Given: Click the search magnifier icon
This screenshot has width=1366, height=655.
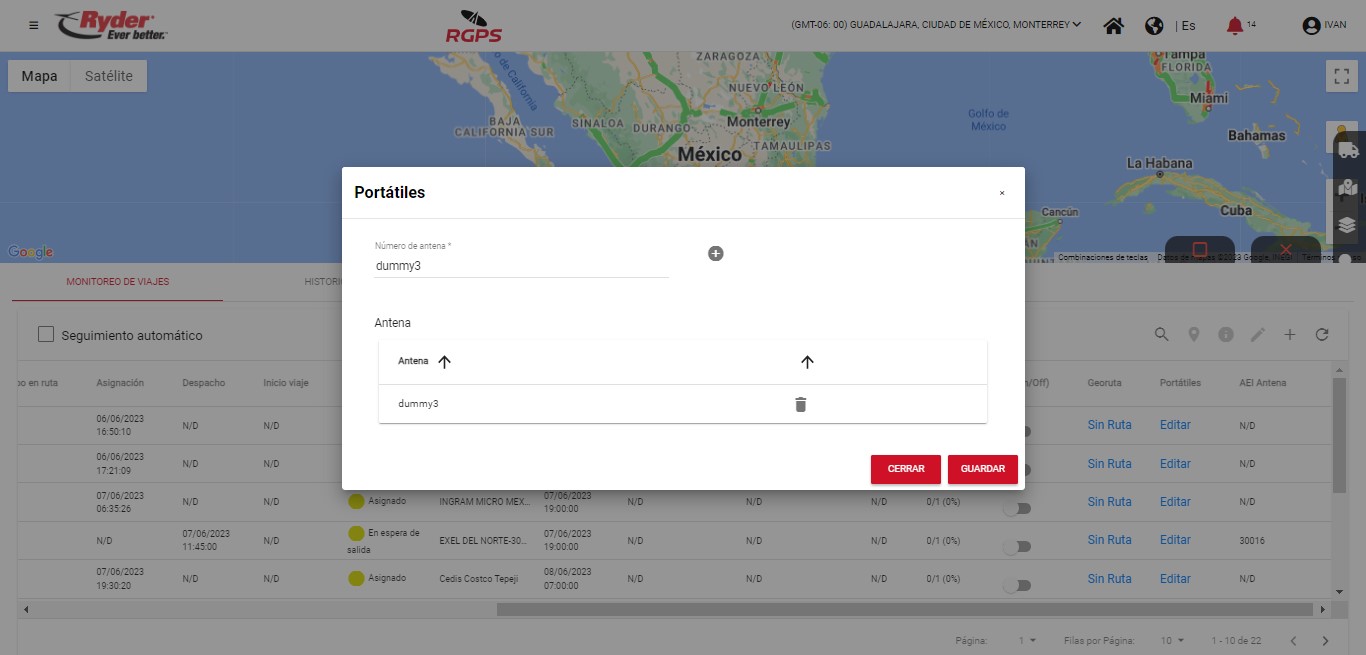Looking at the screenshot, I should point(1161,335).
